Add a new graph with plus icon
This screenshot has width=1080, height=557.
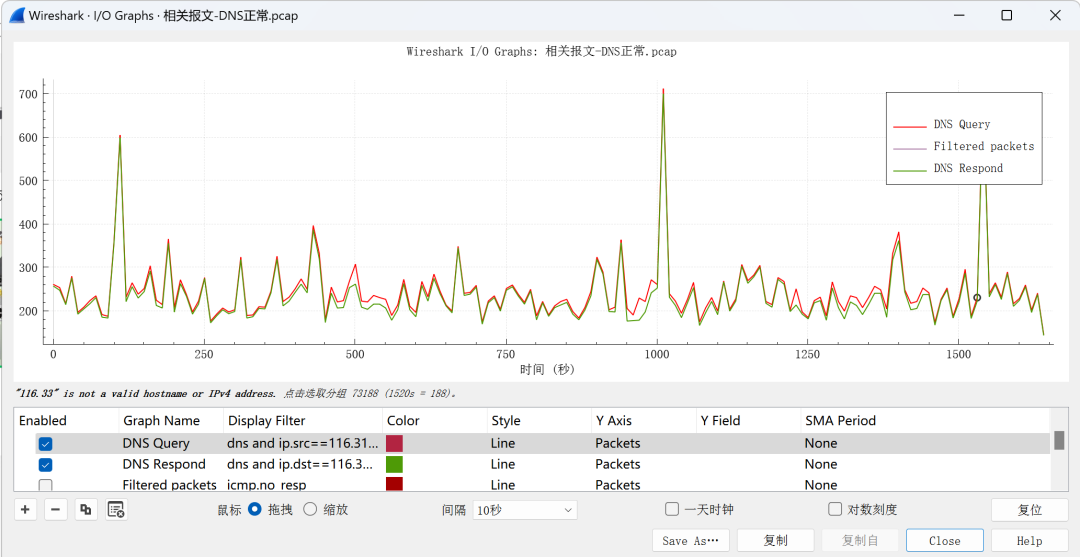coord(25,510)
